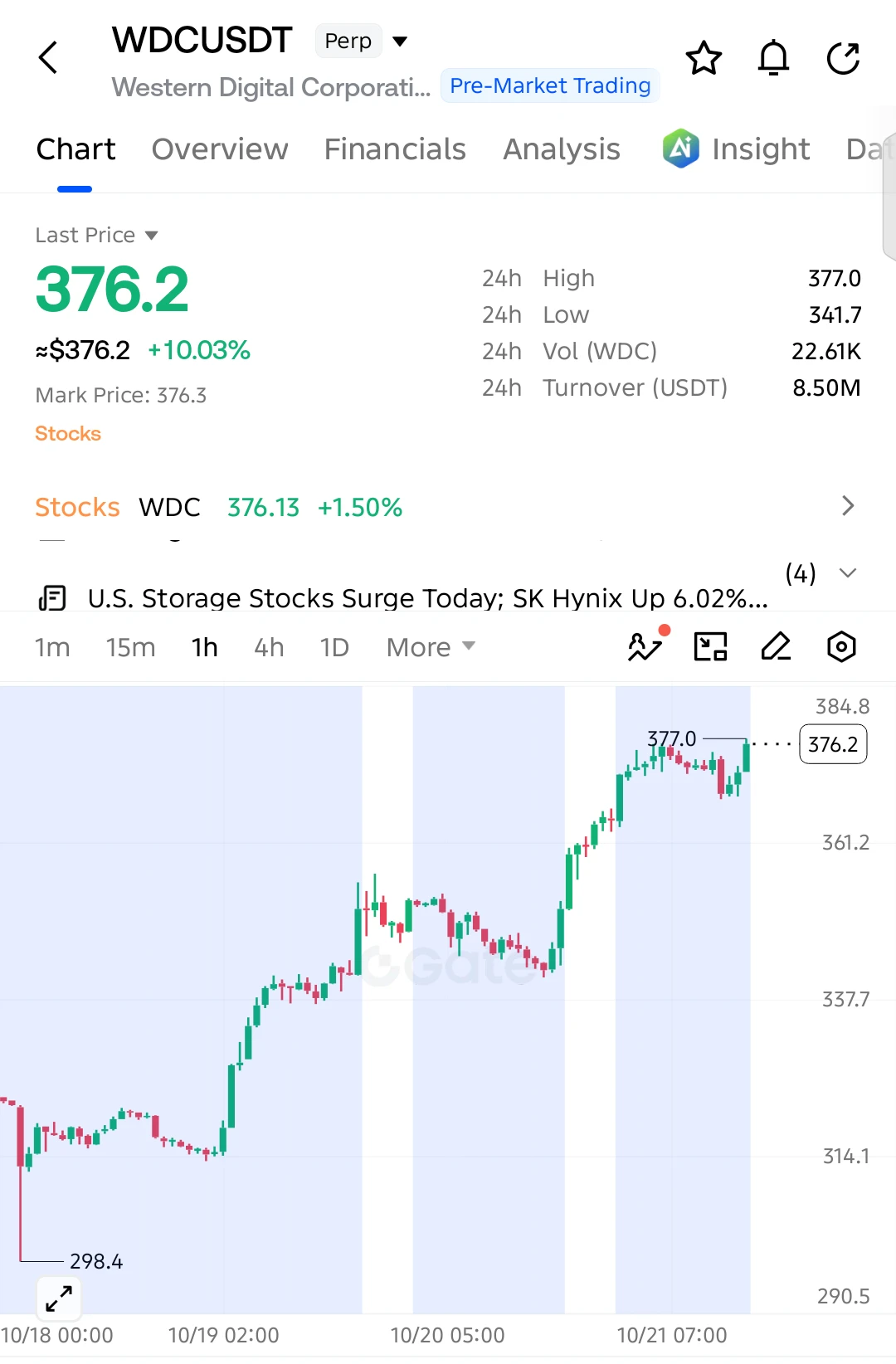Switch chart to 4h interval

269,647
